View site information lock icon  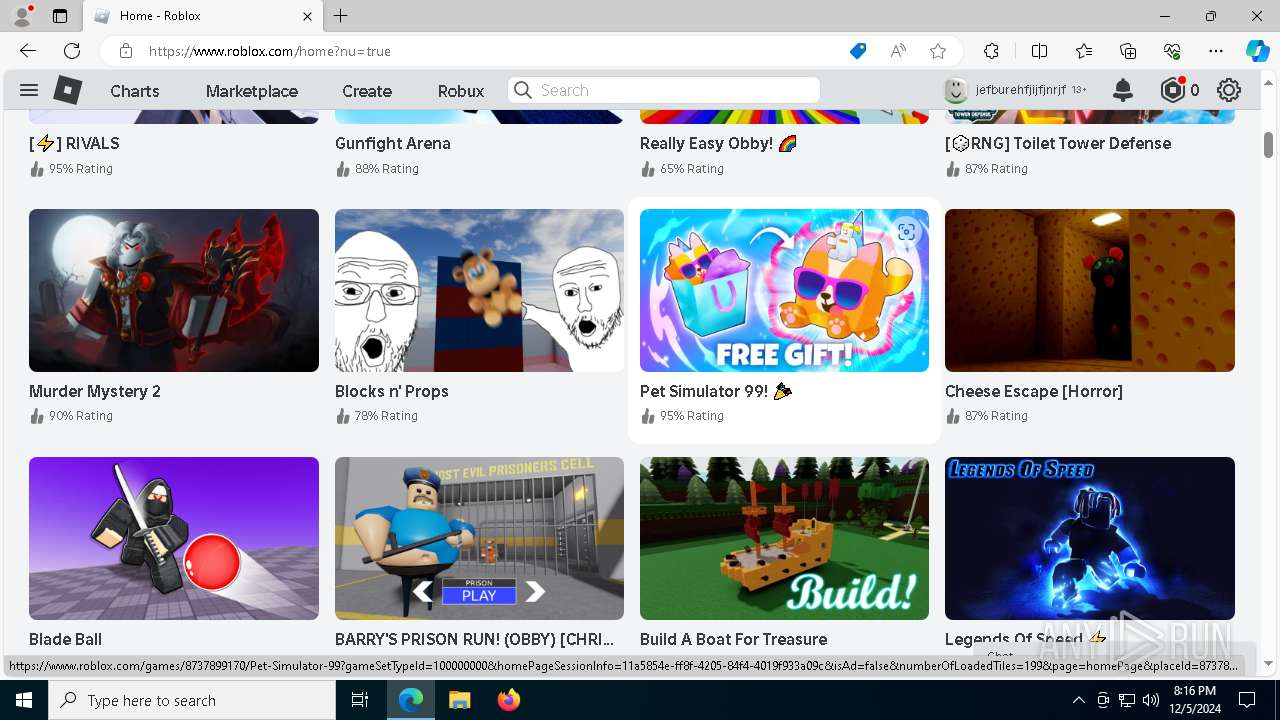point(125,51)
